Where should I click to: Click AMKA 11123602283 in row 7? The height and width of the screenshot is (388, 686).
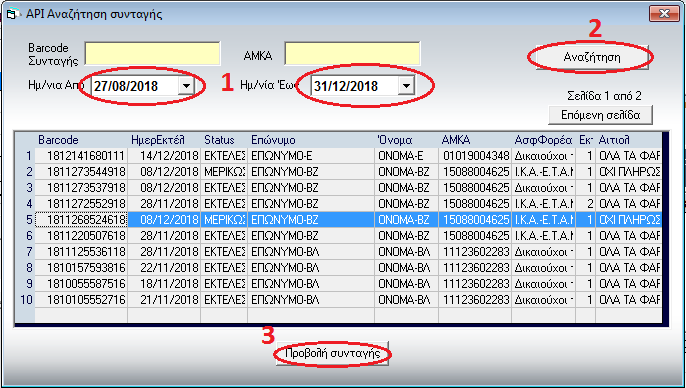pyautogui.click(x=475, y=252)
